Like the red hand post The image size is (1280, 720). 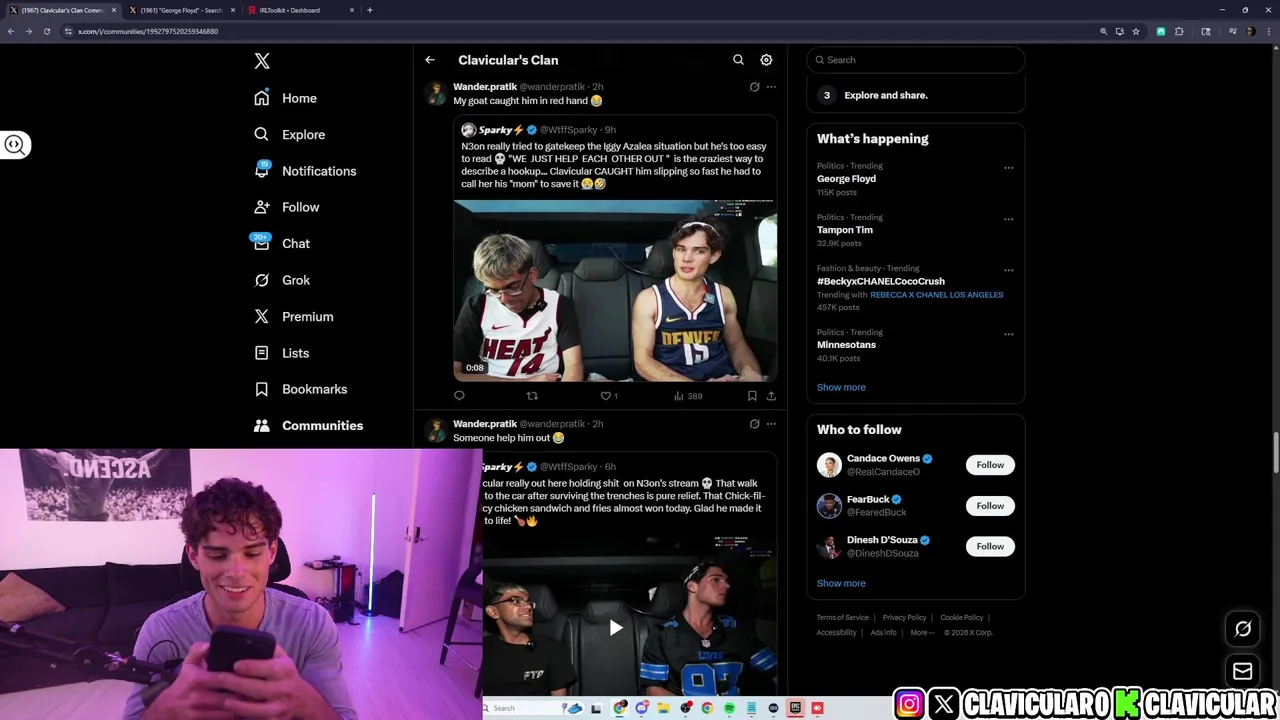608,396
